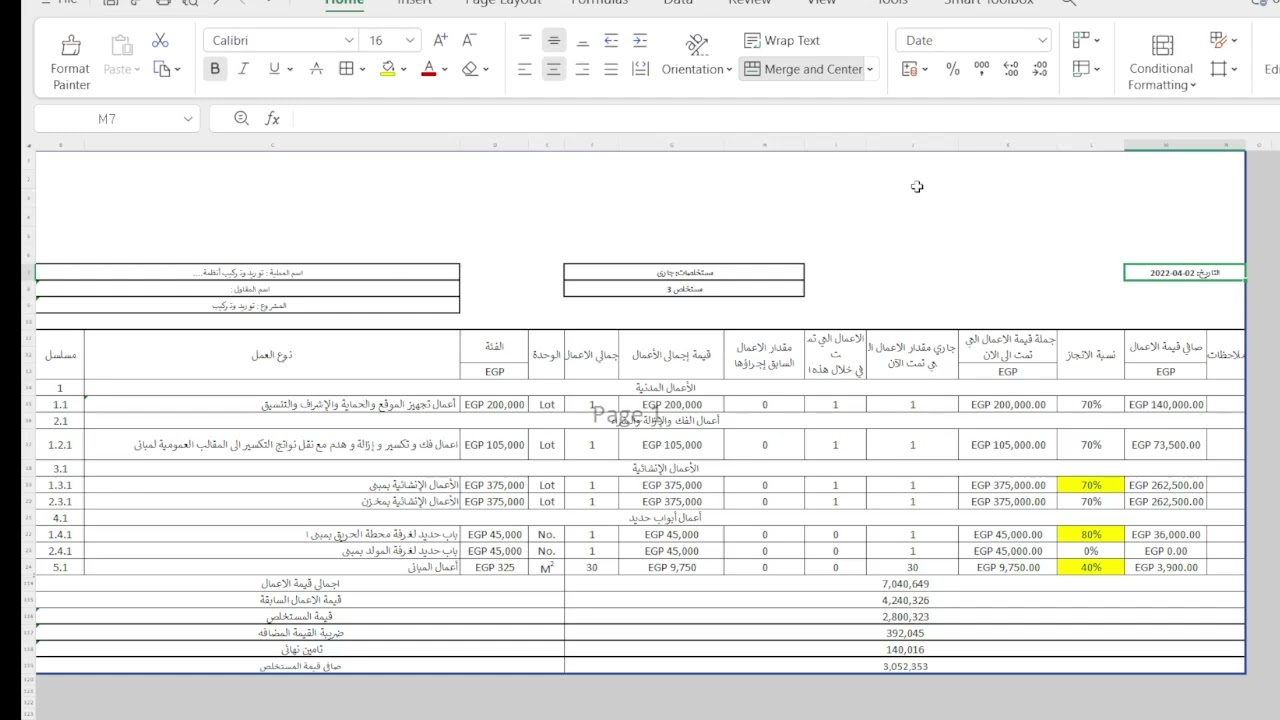The height and width of the screenshot is (720, 1280).
Task: Expand the Merge and Center arrow
Action: (x=870, y=69)
